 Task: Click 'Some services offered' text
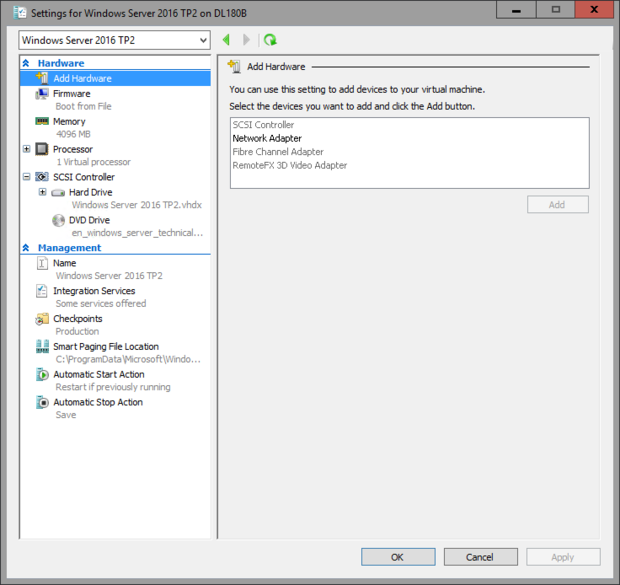[101, 303]
